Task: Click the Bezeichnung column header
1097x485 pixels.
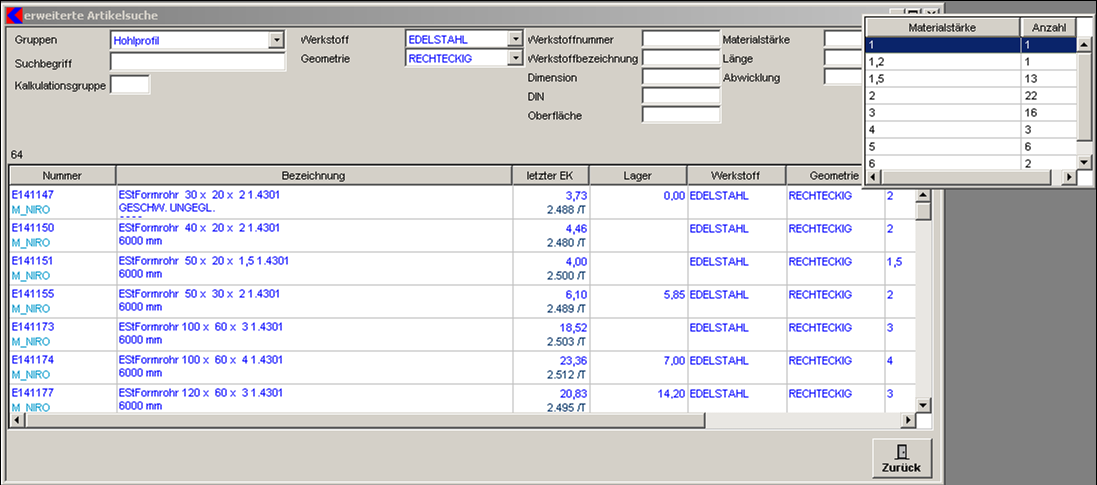Action: click(313, 175)
